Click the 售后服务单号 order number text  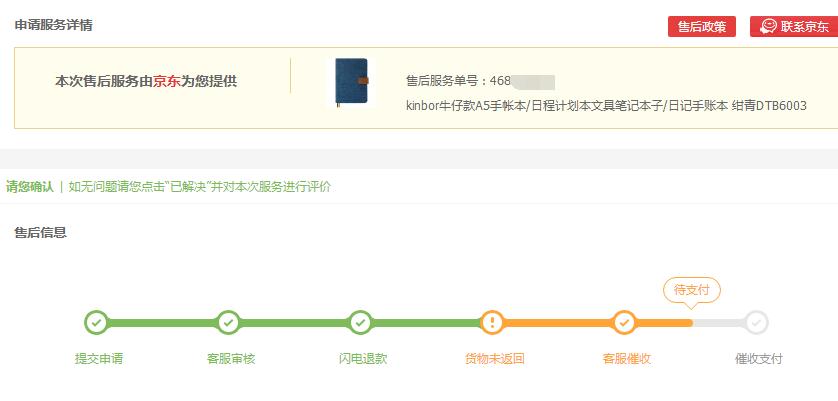pyautogui.click(x=480, y=81)
